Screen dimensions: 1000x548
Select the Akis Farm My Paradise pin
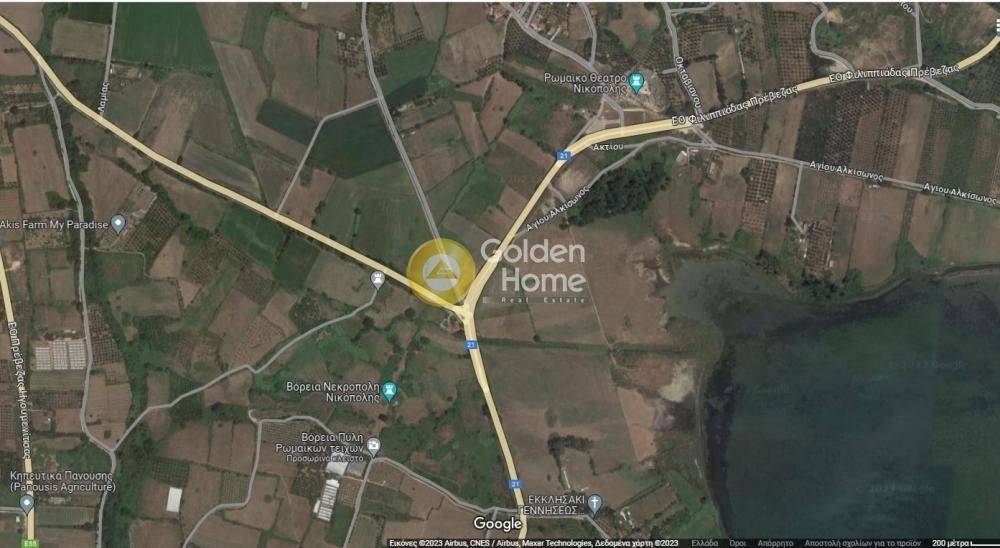[117, 224]
